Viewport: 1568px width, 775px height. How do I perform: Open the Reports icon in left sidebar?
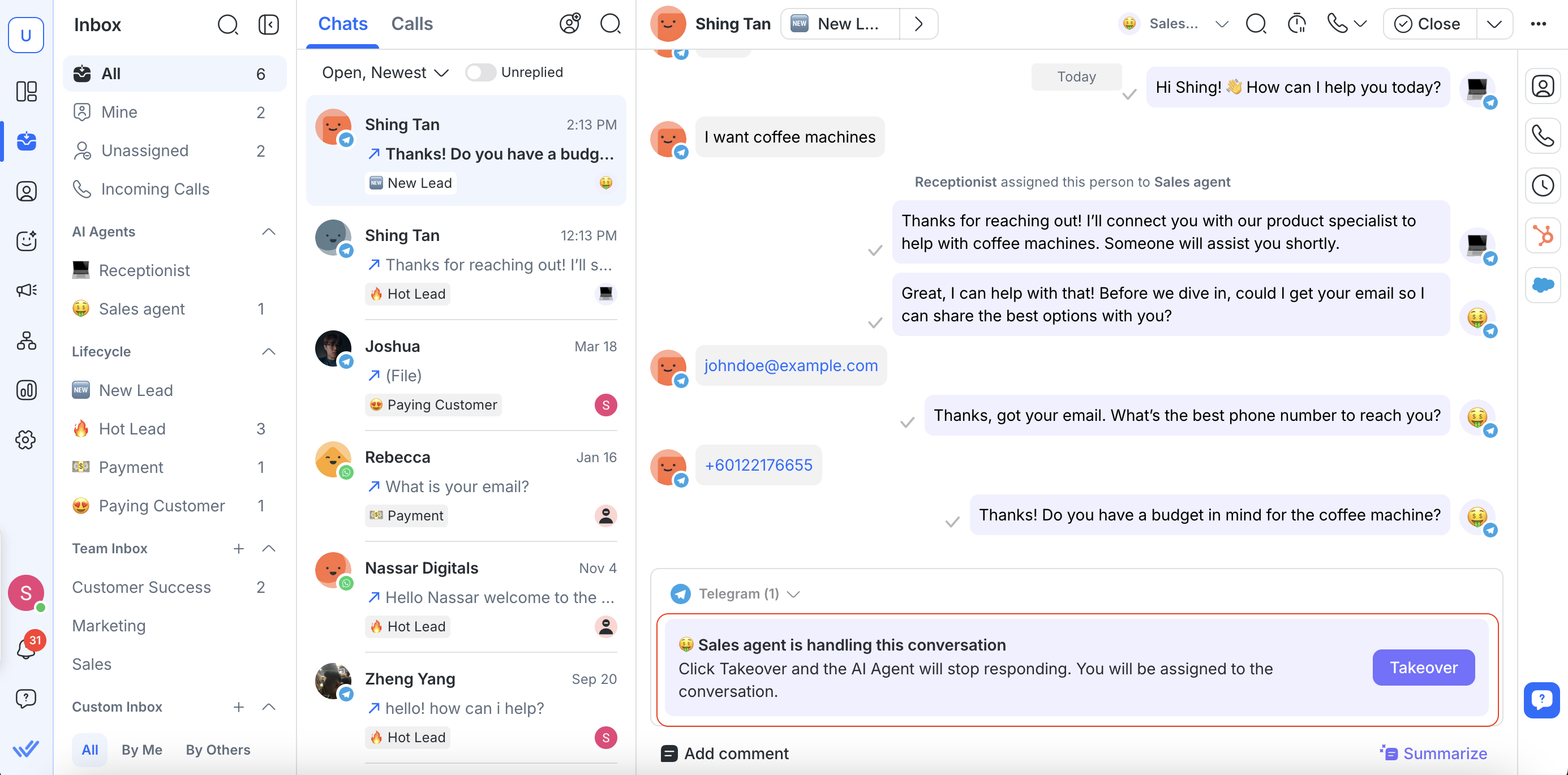(26, 390)
